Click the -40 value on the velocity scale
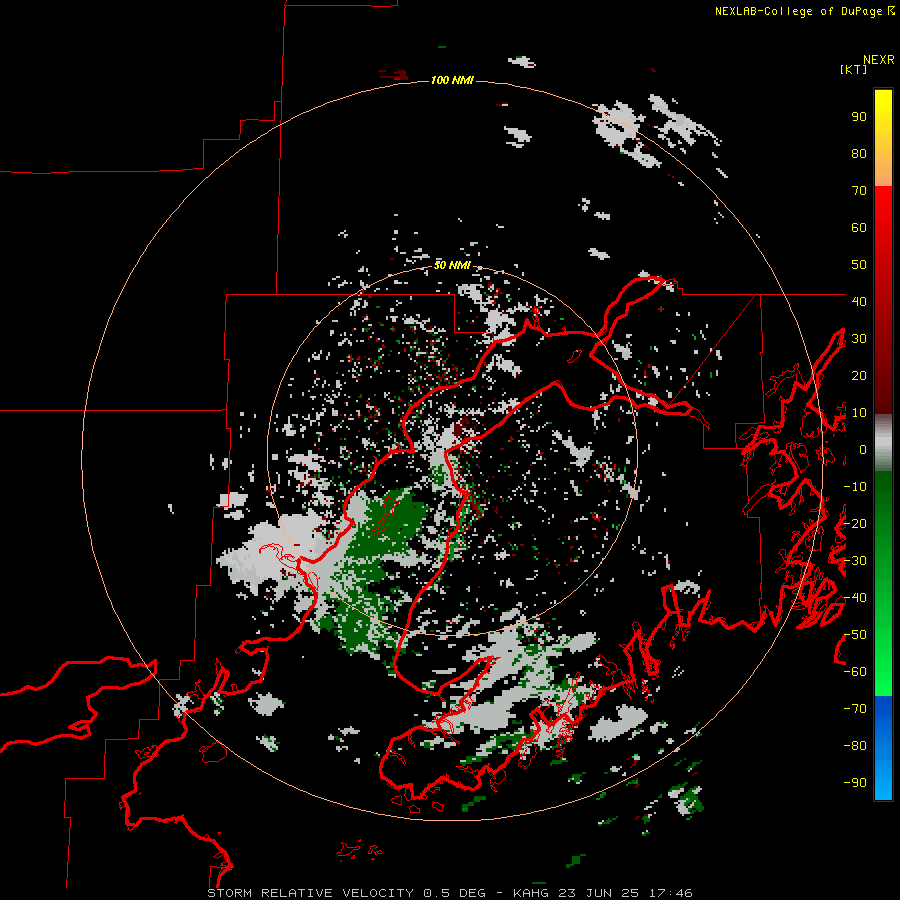The width and height of the screenshot is (900, 900). (855, 598)
